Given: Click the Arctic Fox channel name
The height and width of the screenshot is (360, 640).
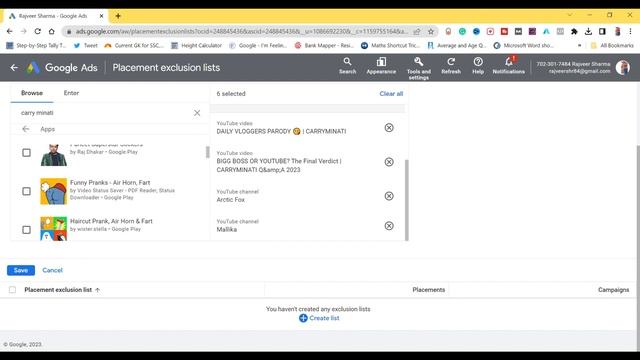Looking at the screenshot, I should click(231, 200).
